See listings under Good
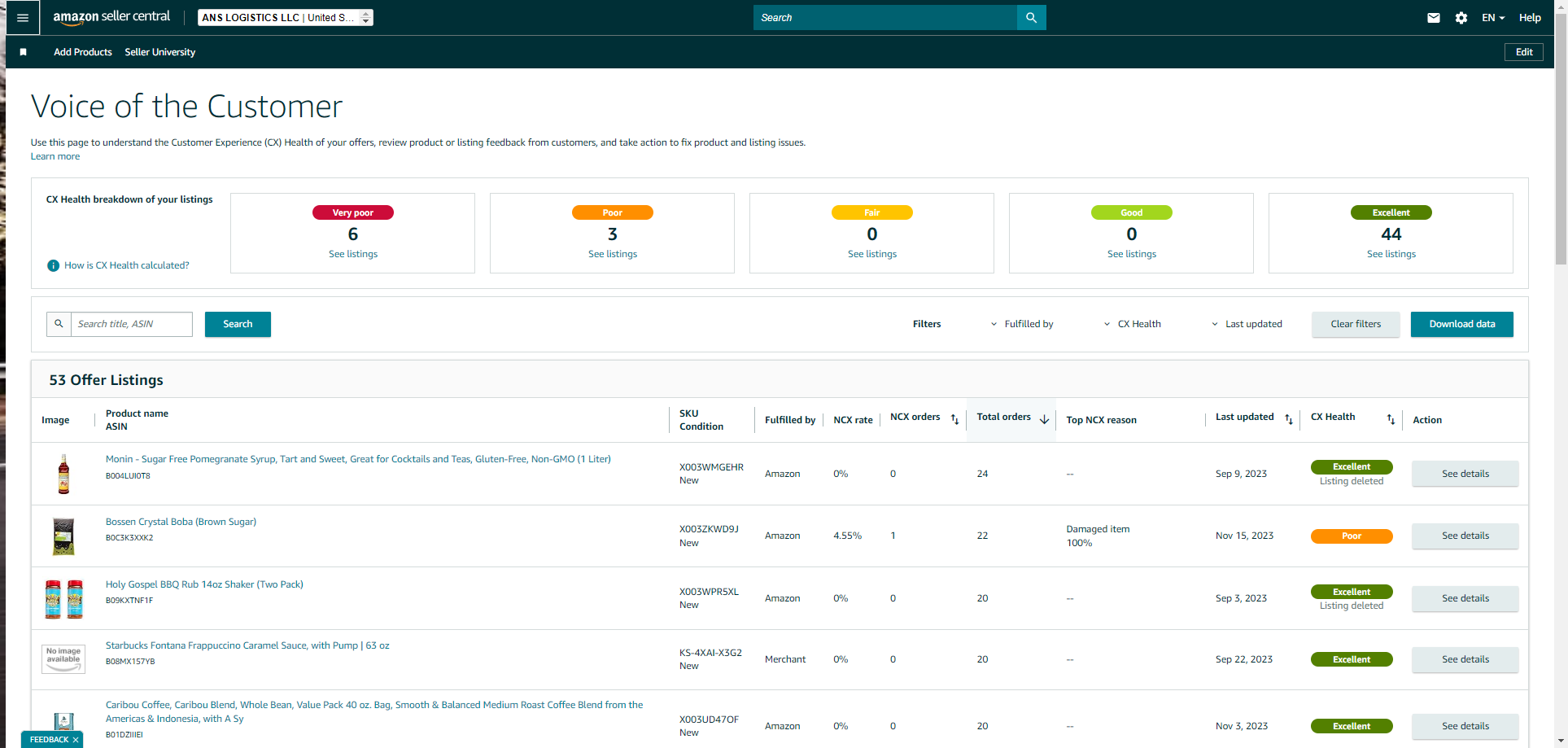 tap(1132, 254)
